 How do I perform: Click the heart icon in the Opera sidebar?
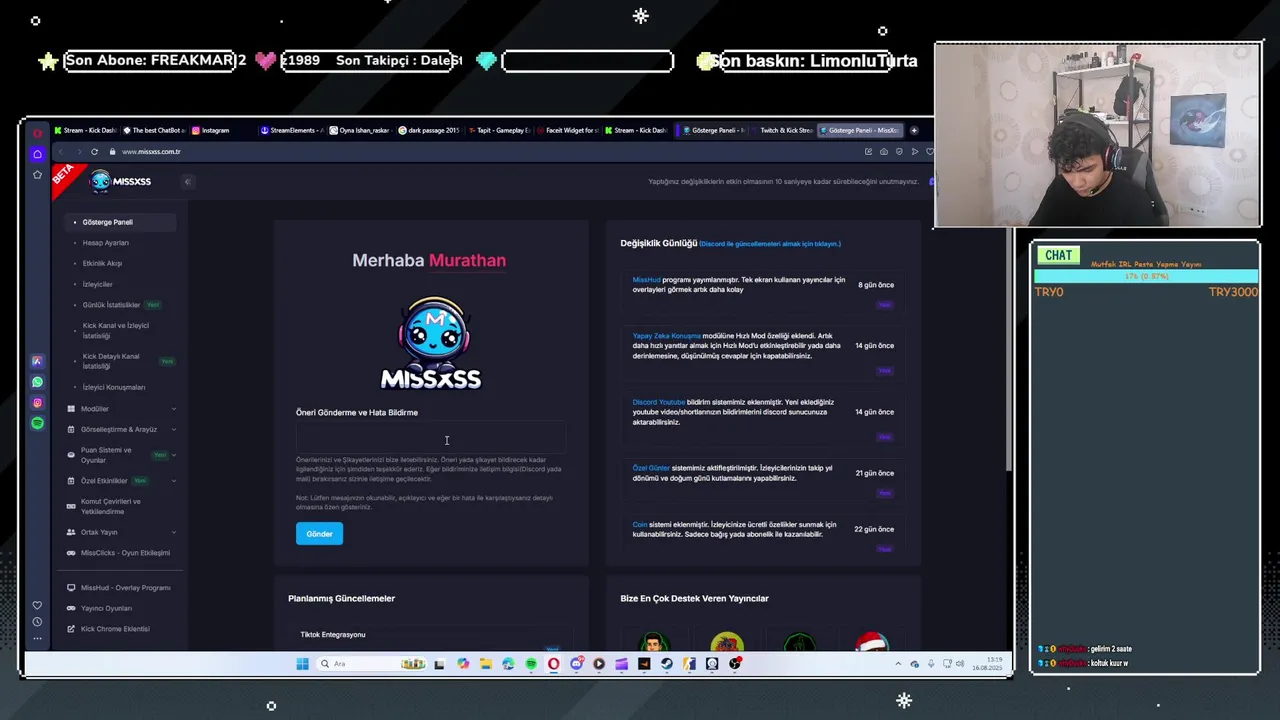(37, 605)
